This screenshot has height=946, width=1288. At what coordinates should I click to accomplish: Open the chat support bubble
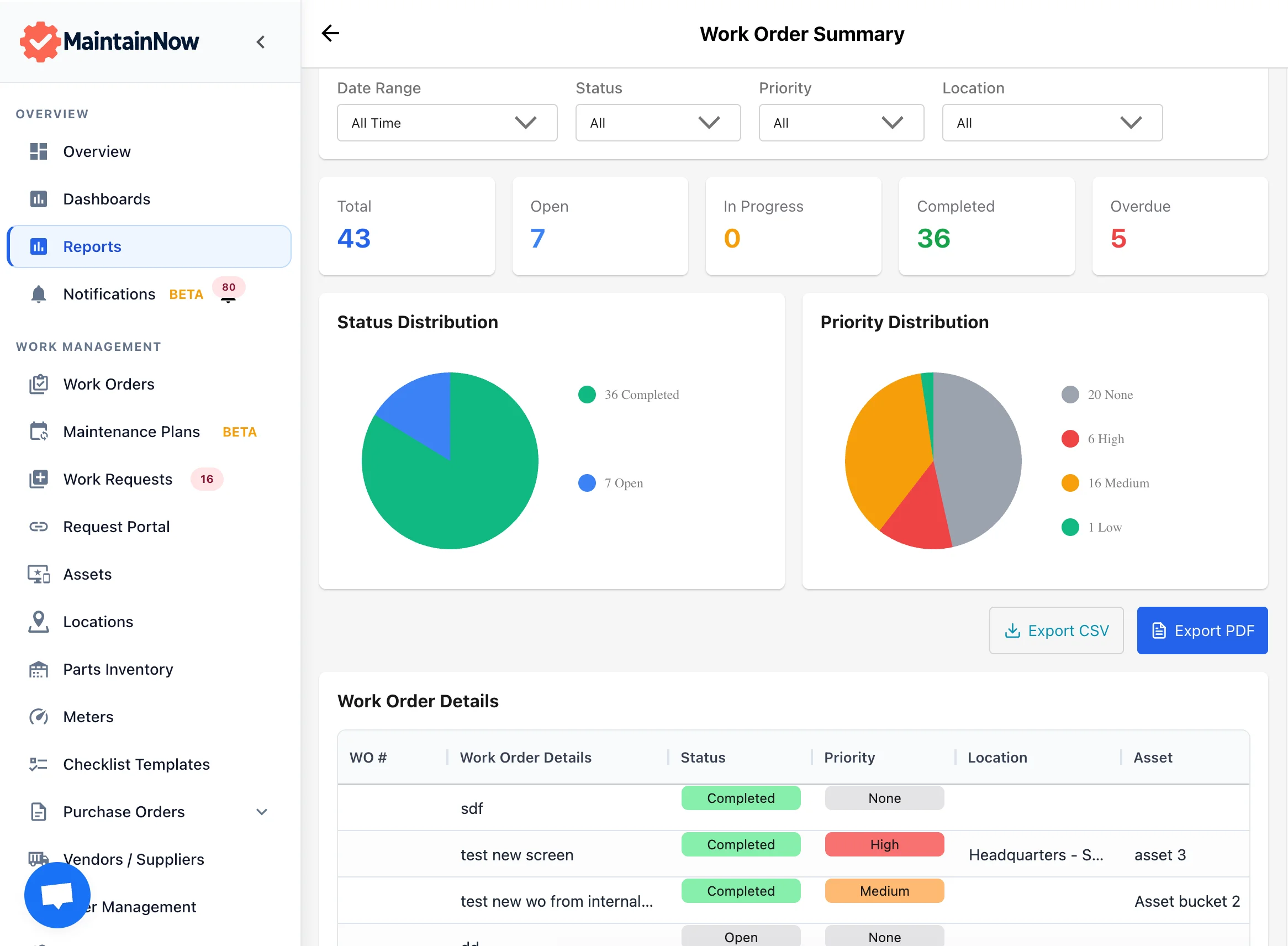tap(57, 895)
